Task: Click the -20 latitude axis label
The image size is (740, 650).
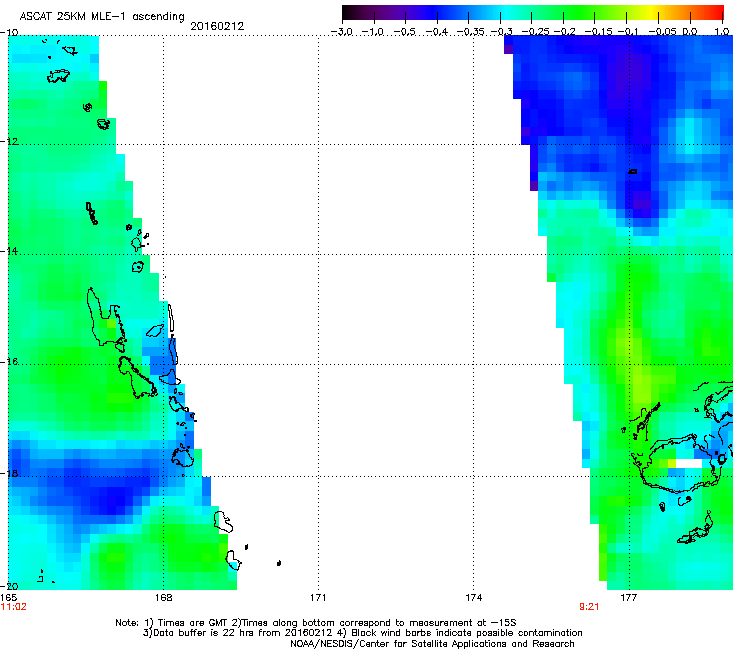Action: [x=9, y=586]
